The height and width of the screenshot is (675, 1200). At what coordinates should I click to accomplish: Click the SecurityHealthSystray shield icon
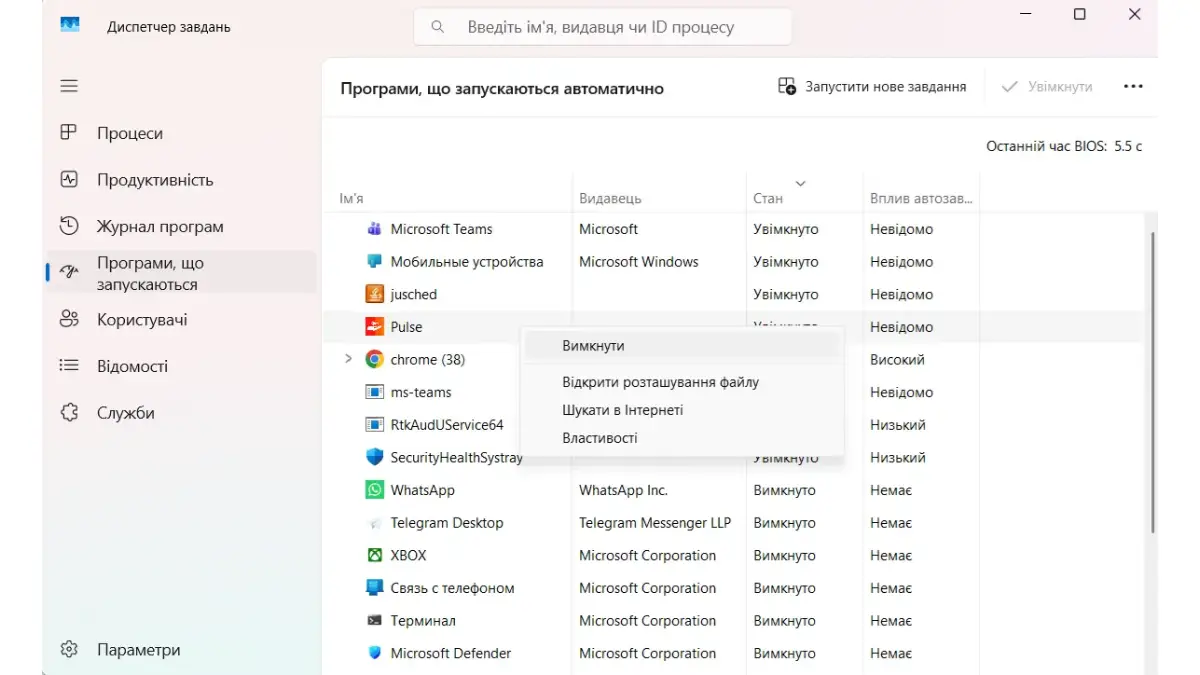[375, 457]
